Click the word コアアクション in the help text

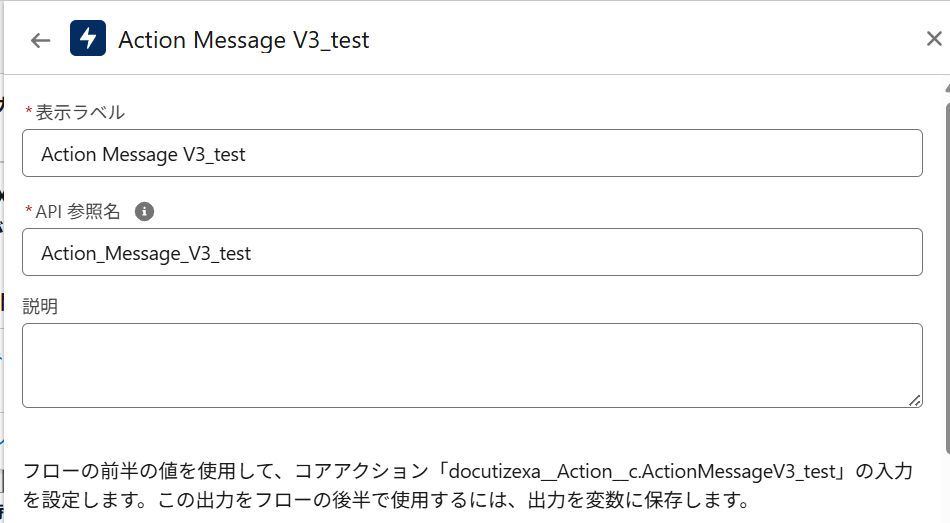368,470
